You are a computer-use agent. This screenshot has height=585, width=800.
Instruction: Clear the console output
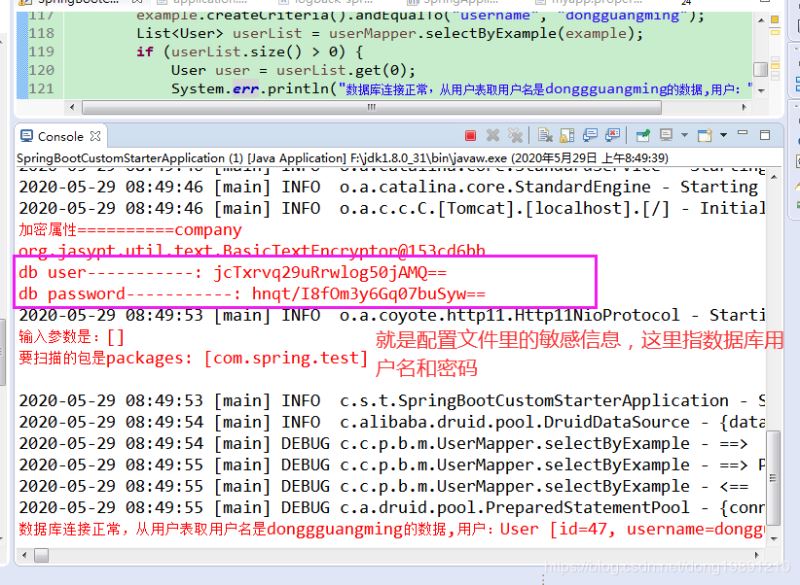(x=545, y=136)
